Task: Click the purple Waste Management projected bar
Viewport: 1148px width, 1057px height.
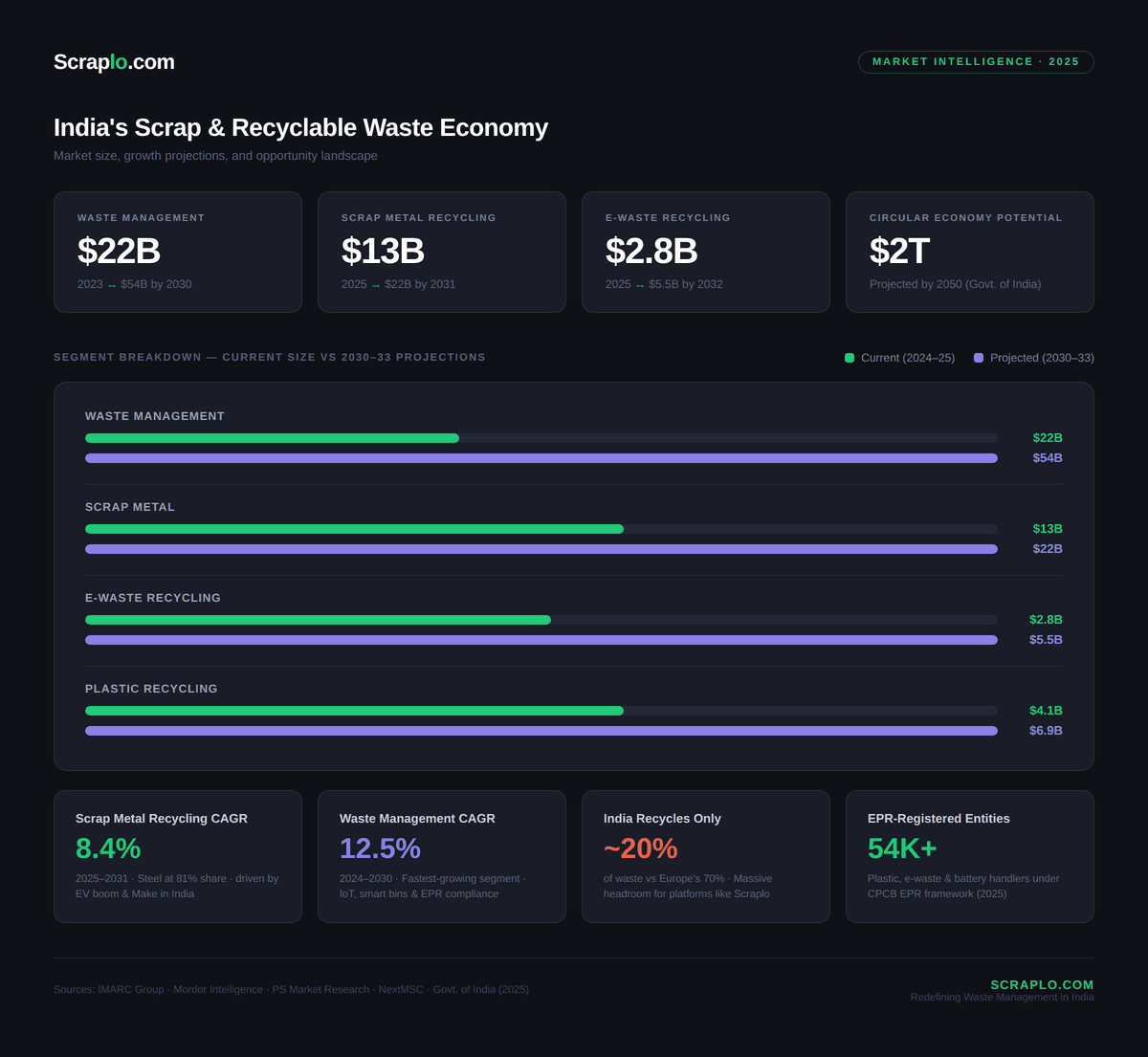Action: [x=541, y=458]
